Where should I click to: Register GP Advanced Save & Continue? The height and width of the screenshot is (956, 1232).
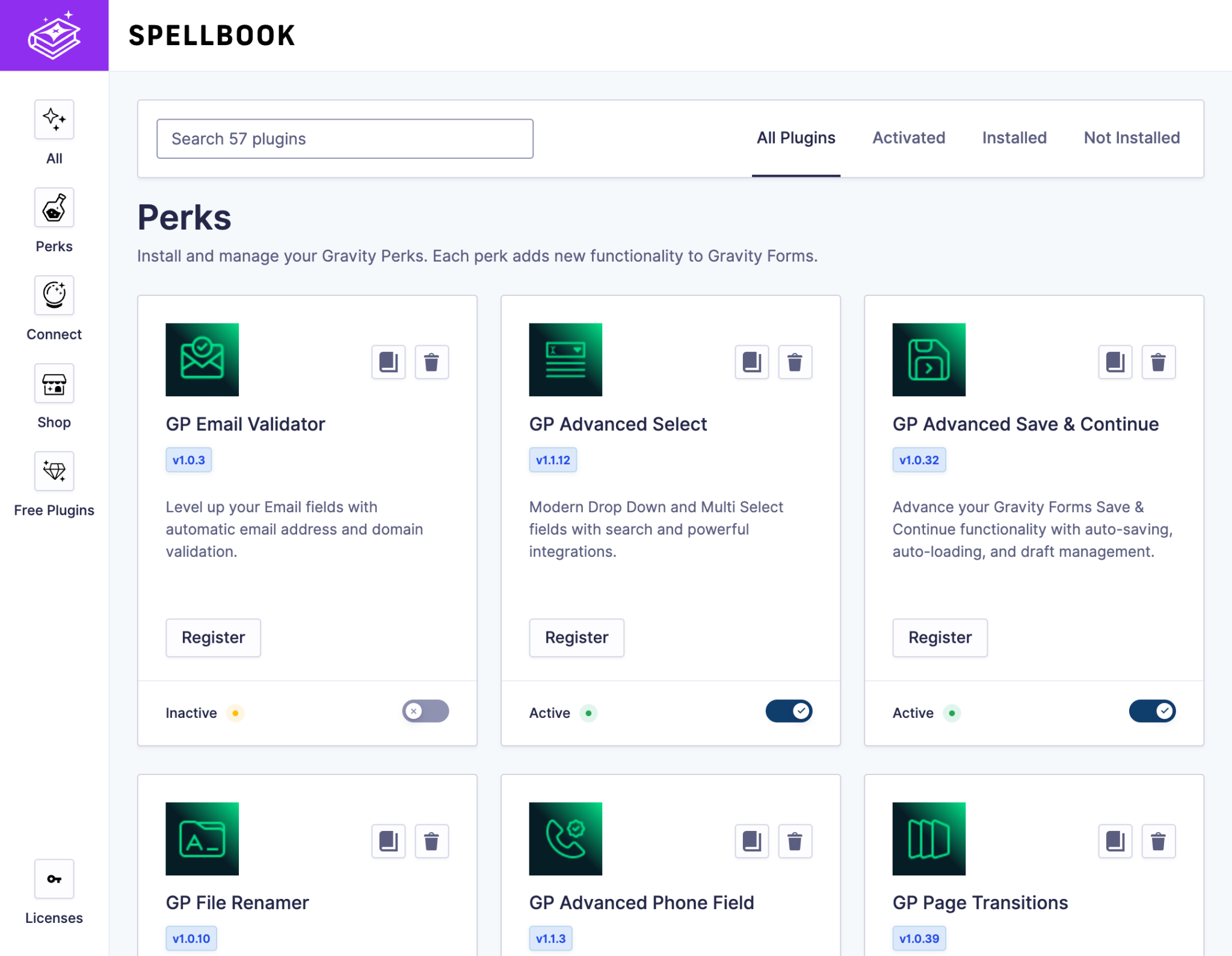click(940, 637)
